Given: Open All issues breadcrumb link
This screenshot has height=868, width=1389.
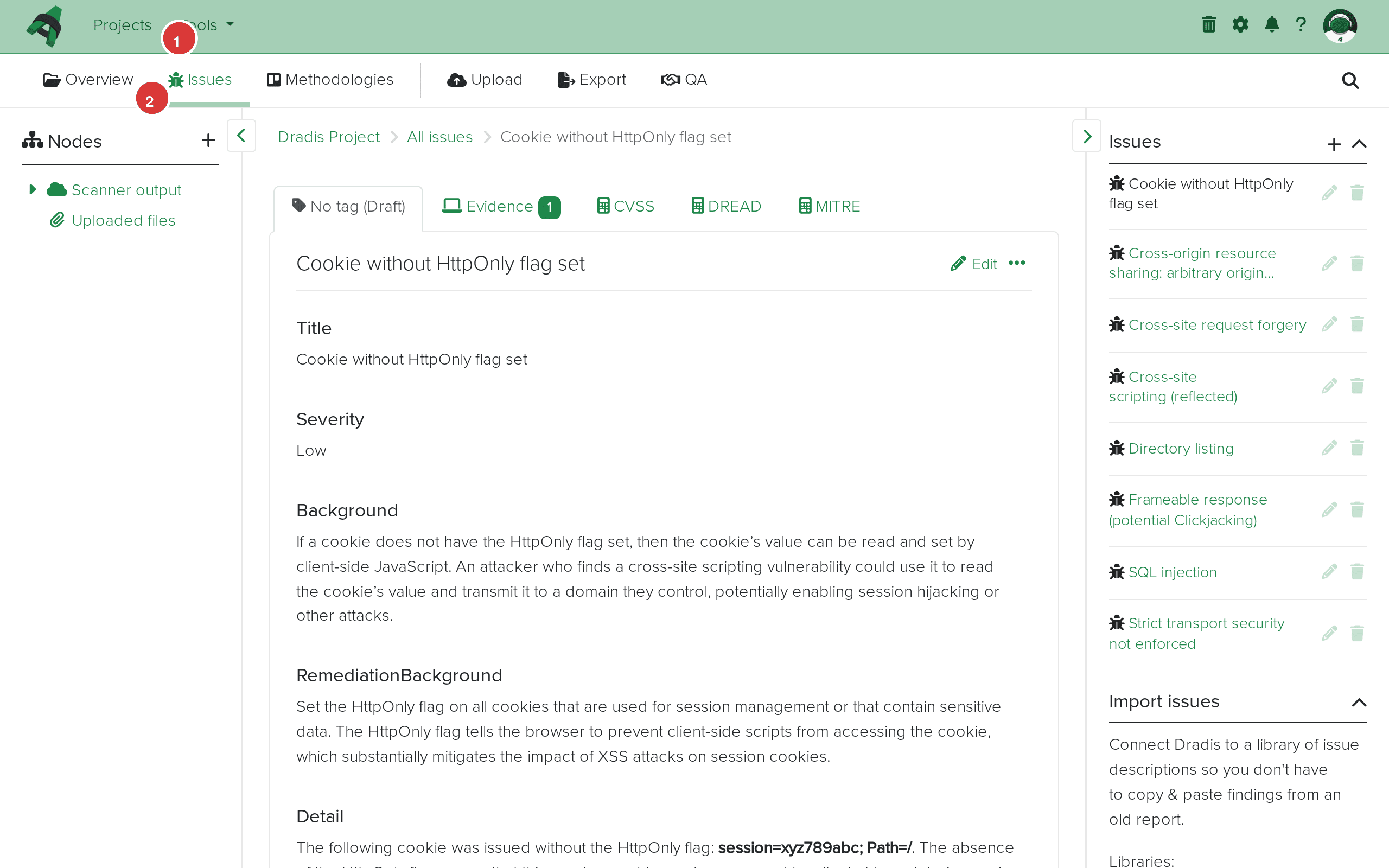Looking at the screenshot, I should (x=439, y=137).
